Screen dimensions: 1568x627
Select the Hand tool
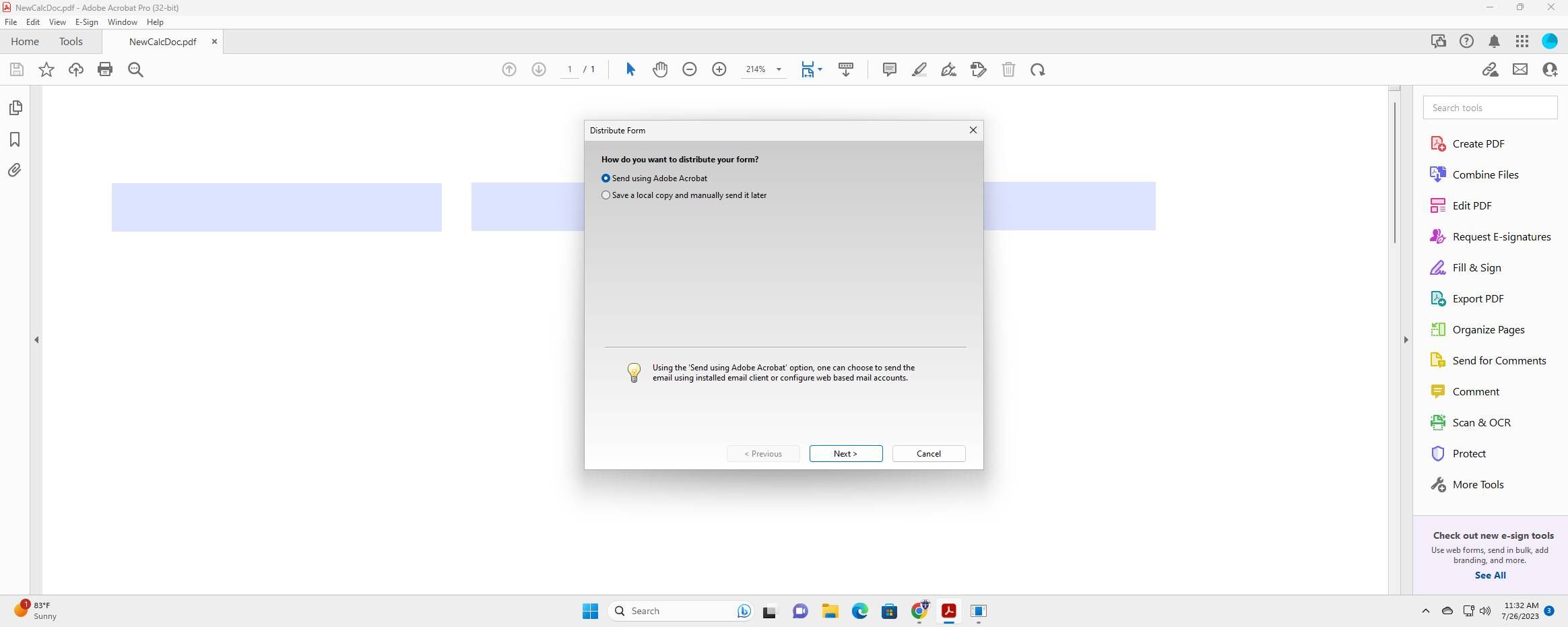click(x=659, y=69)
